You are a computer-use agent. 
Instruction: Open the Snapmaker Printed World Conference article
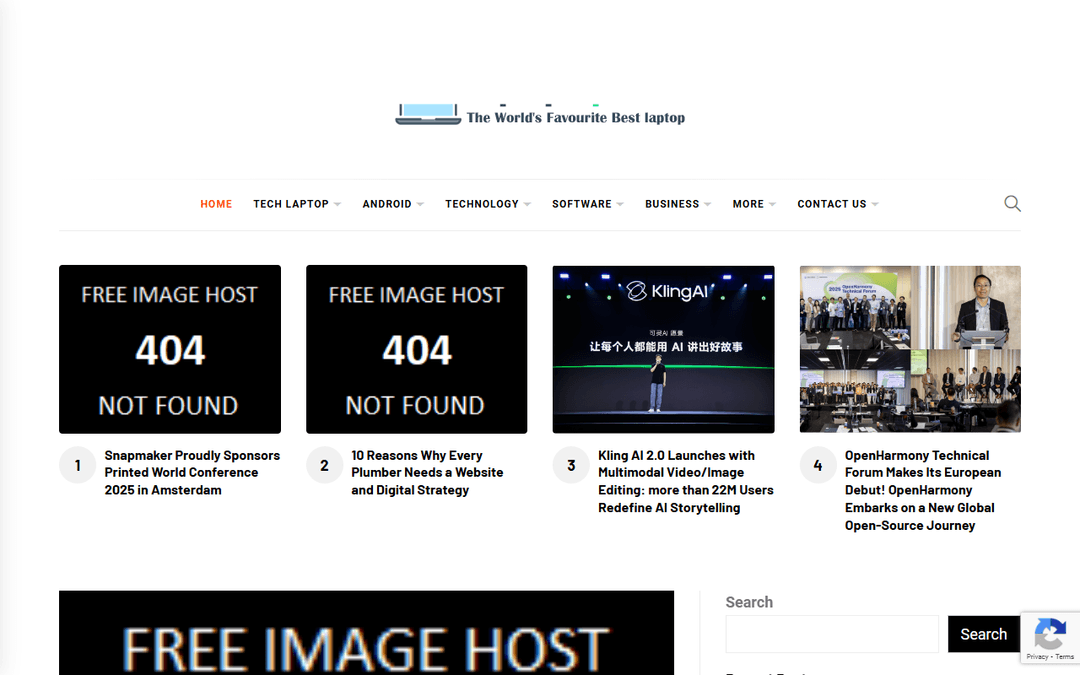tap(192, 472)
